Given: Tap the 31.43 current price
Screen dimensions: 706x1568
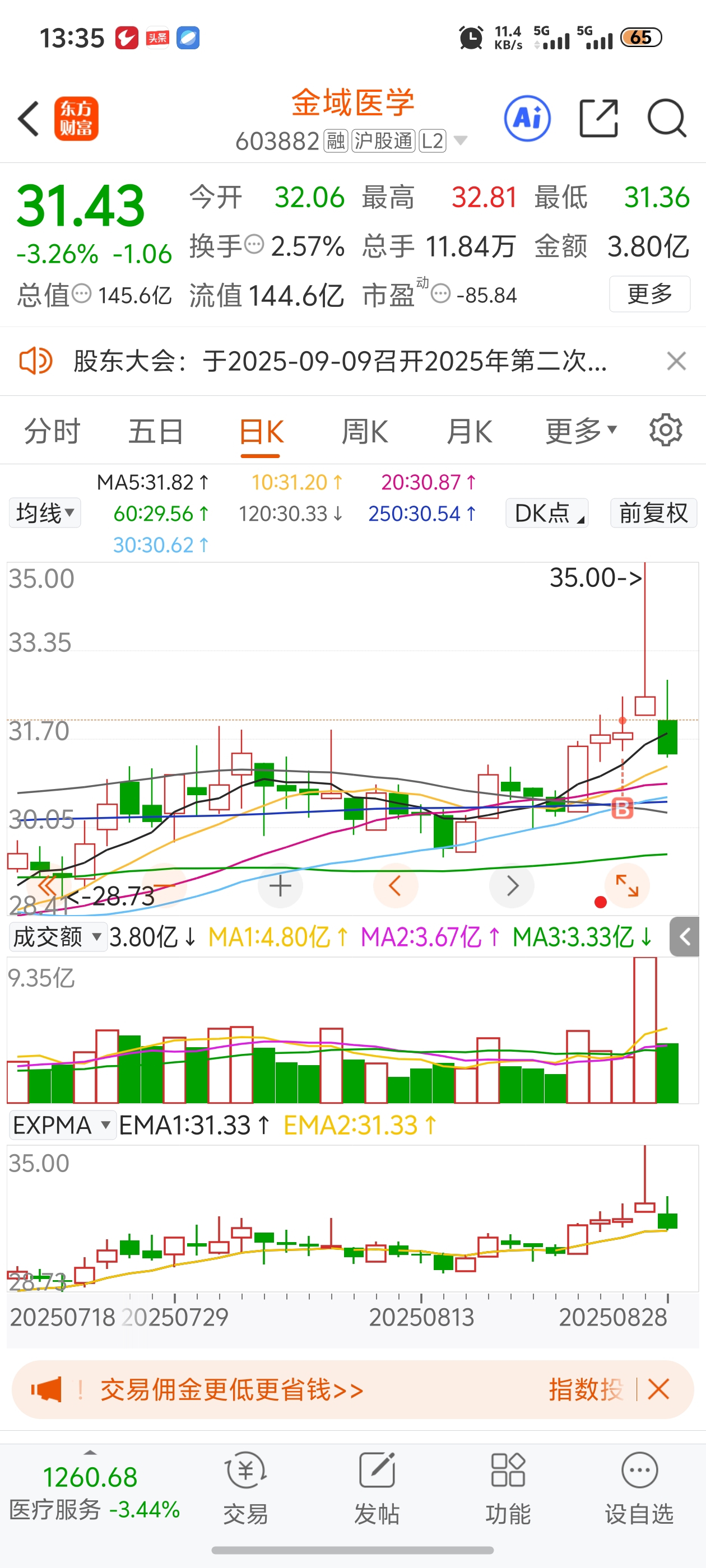Looking at the screenshot, I should click(81, 206).
